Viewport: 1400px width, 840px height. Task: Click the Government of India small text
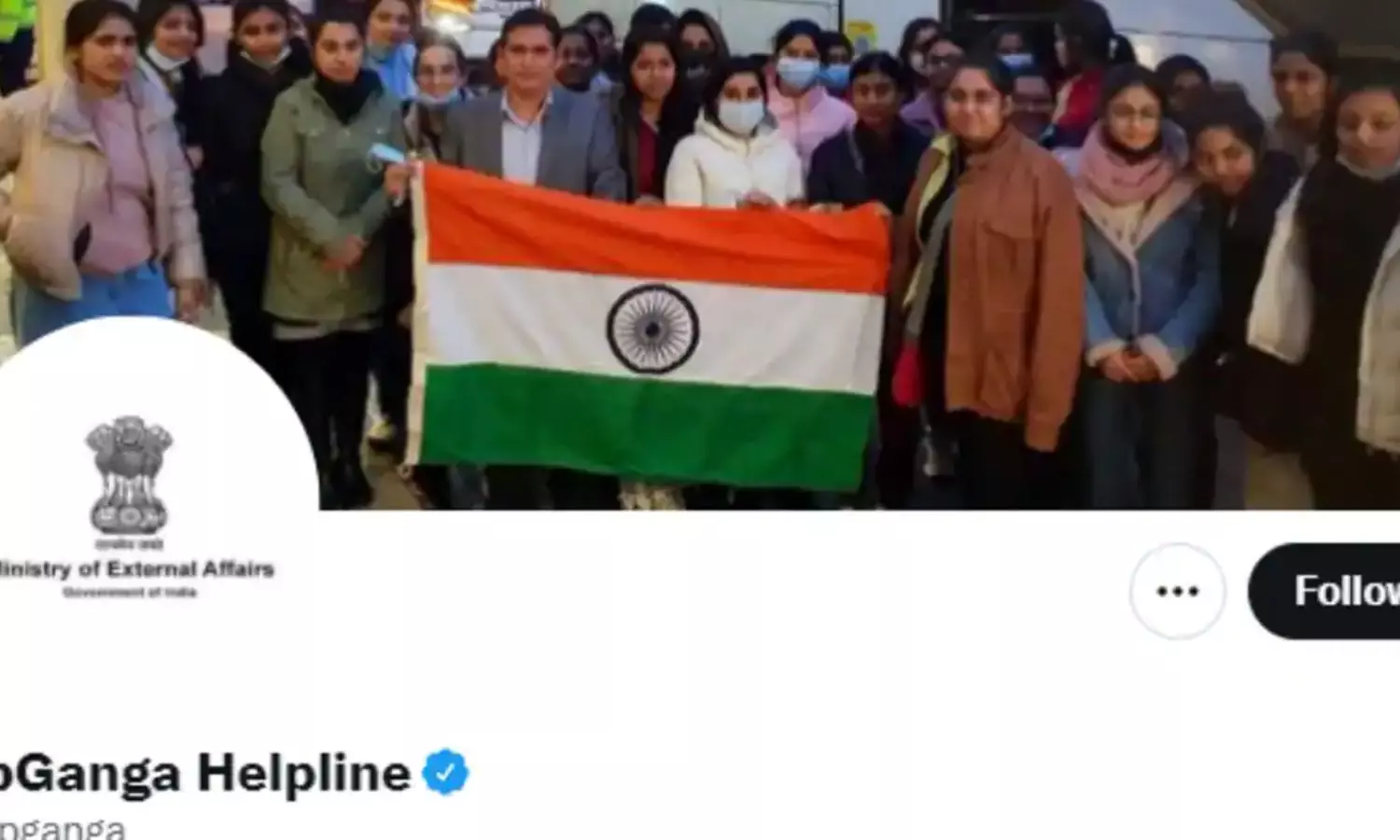click(x=130, y=593)
